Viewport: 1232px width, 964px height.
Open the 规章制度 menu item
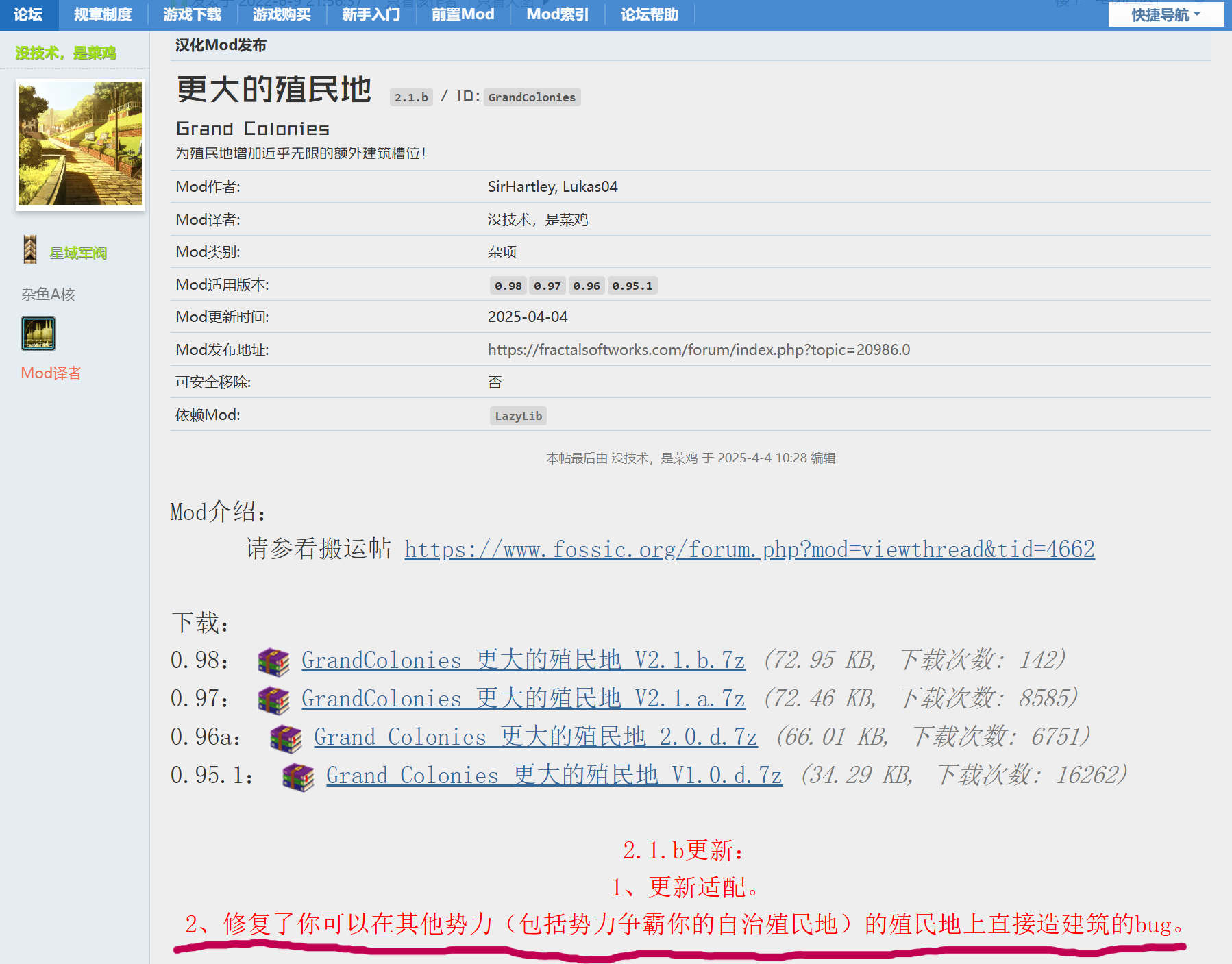tap(103, 14)
